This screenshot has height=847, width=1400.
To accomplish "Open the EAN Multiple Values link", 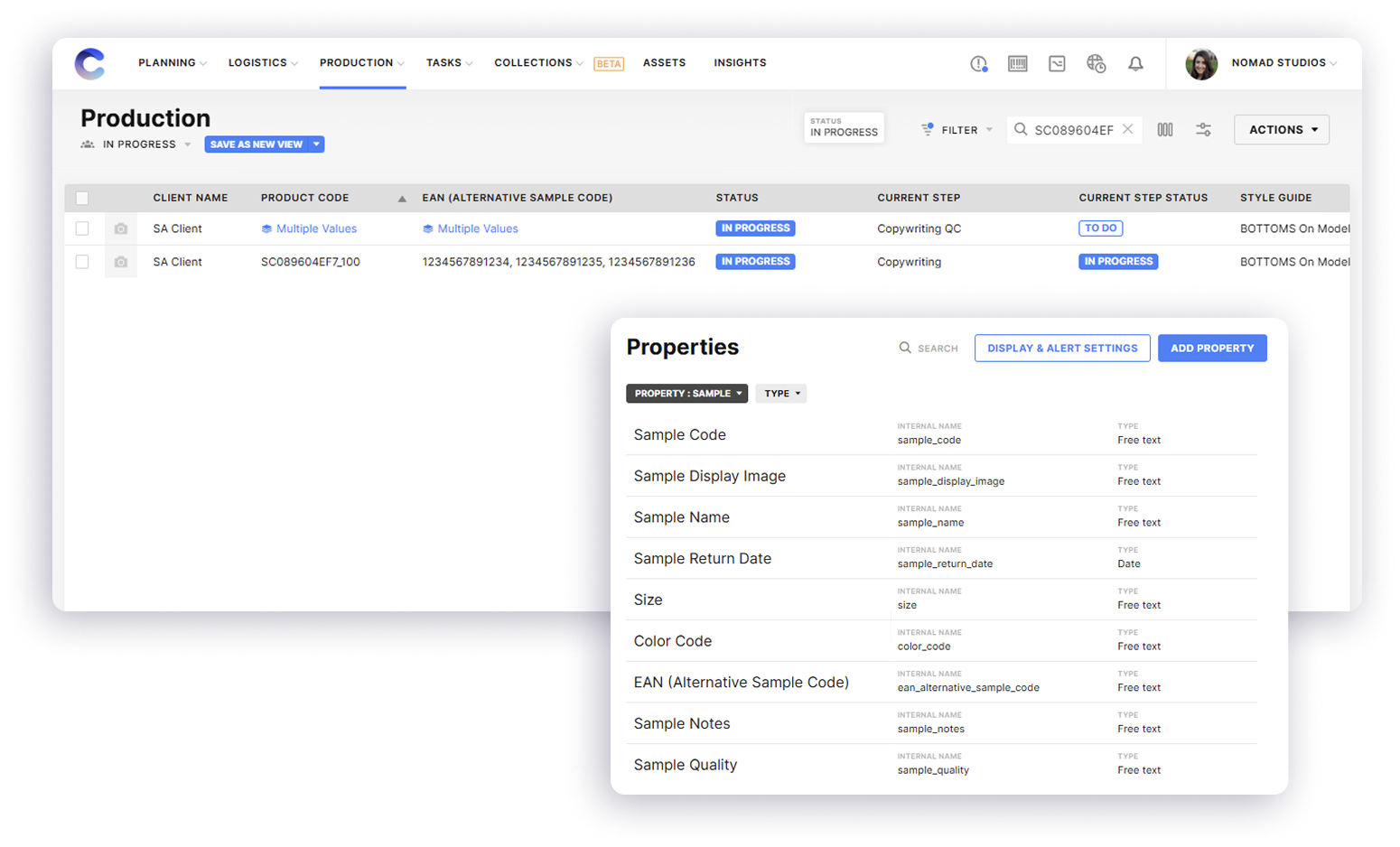I will click(478, 229).
